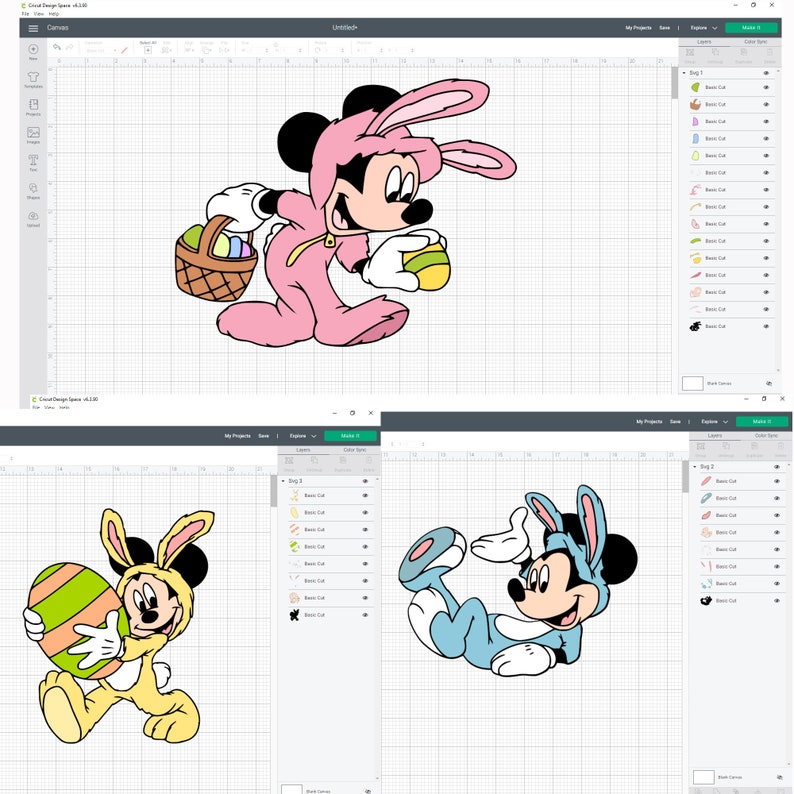The width and height of the screenshot is (794, 794).
Task: Select the brown basket layer thumbnail
Action: 695,104
